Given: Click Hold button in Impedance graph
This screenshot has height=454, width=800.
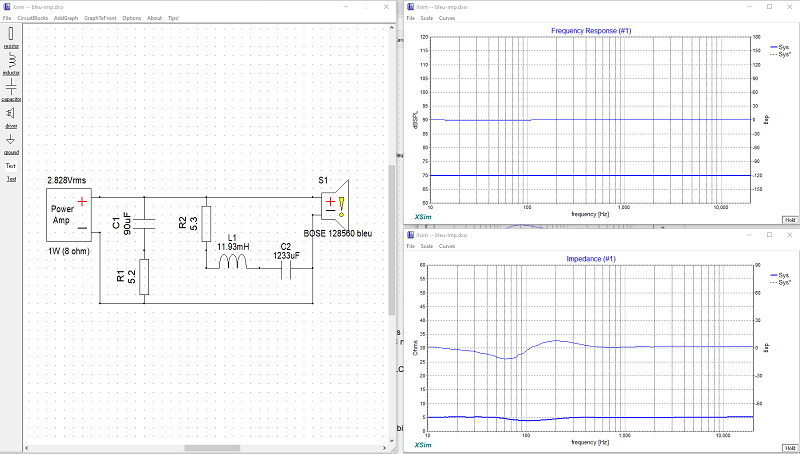Looking at the screenshot, I should click(x=790, y=448).
